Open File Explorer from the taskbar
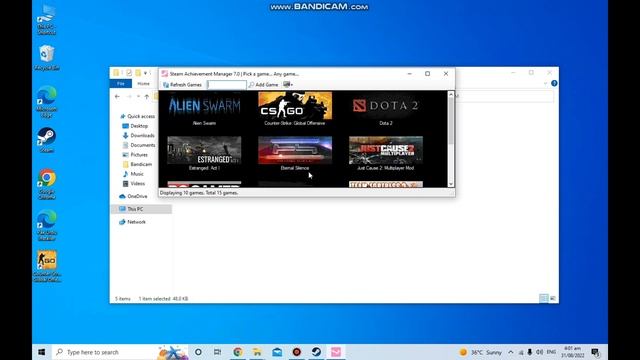This screenshot has width=640, height=360. tap(257, 352)
